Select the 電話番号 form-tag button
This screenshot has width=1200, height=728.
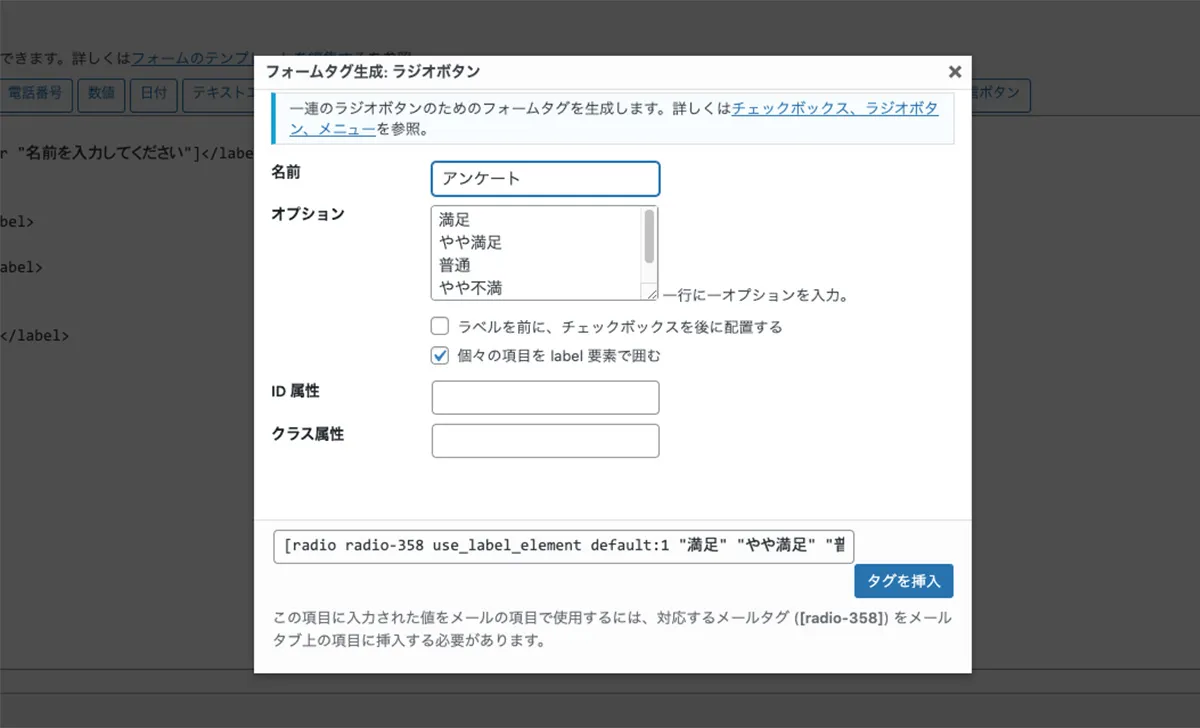36,95
